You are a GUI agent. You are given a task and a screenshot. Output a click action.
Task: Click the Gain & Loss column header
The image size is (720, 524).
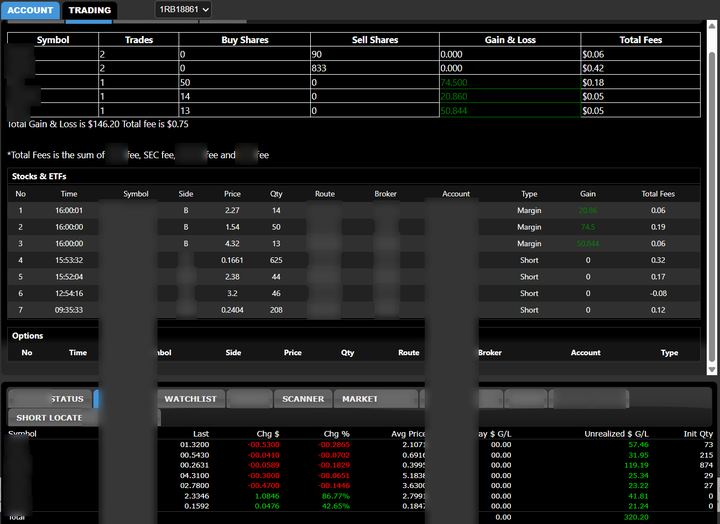(x=510, y=39)
